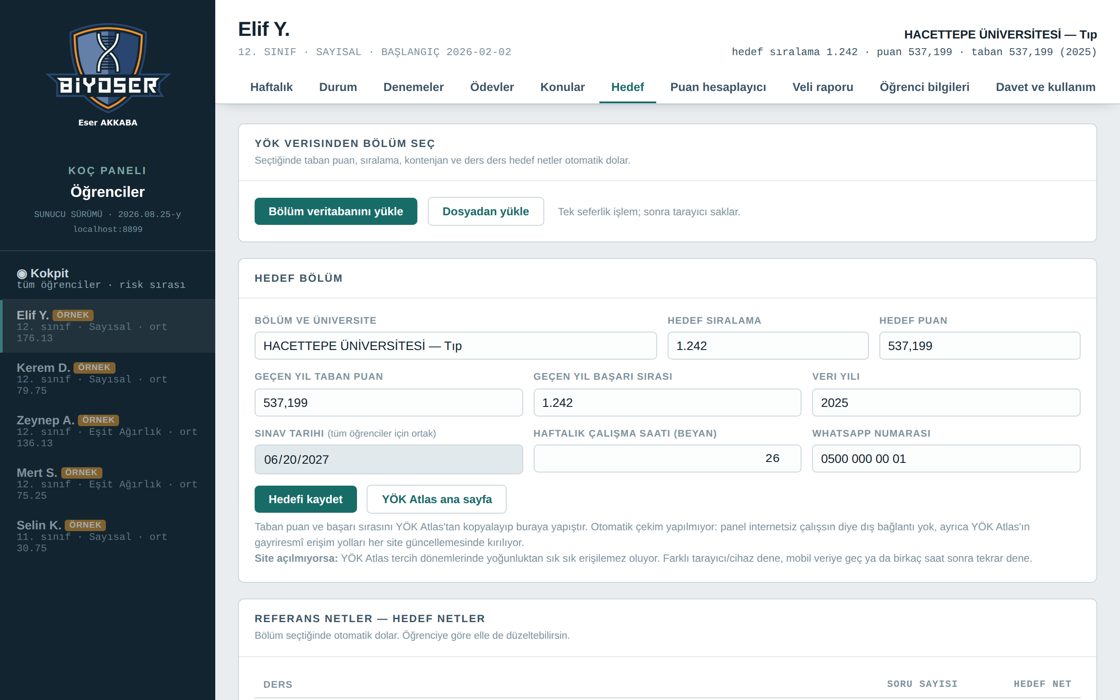
Task: Edit the Hedef Puan field
Action: point(979,346)
